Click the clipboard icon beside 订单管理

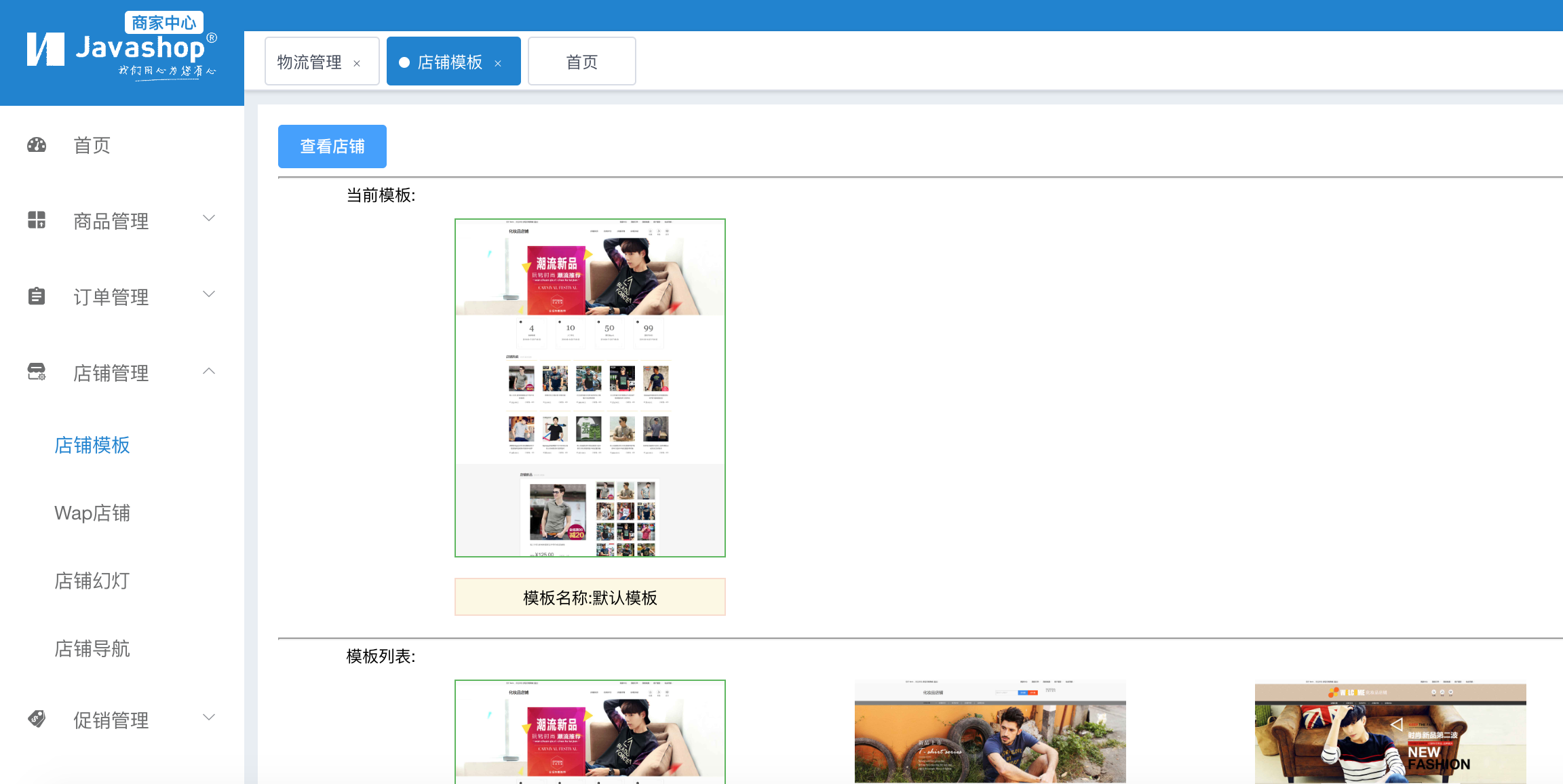(37, 296)
